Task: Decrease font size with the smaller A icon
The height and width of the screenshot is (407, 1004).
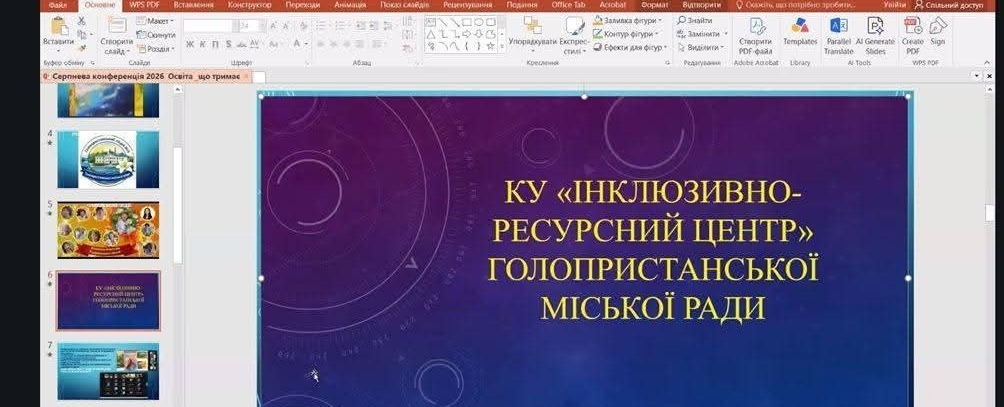Action: coord(286,26)
